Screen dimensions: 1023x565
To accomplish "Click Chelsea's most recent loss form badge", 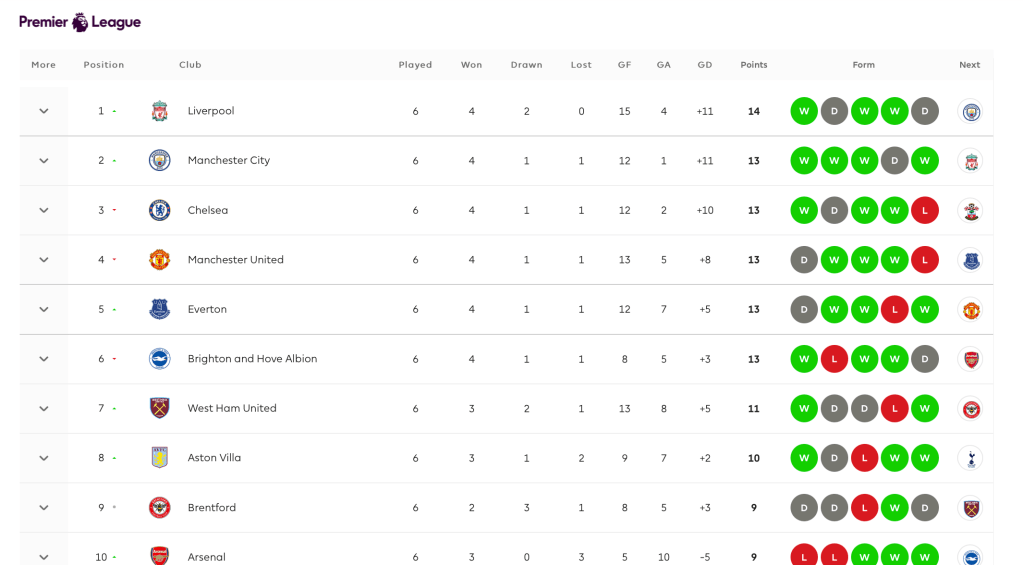I will coord(925,210).
